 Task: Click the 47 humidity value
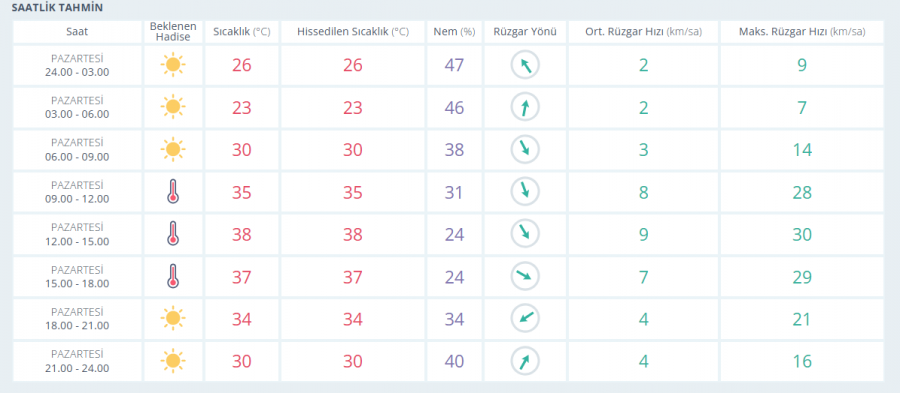(454, 65)
